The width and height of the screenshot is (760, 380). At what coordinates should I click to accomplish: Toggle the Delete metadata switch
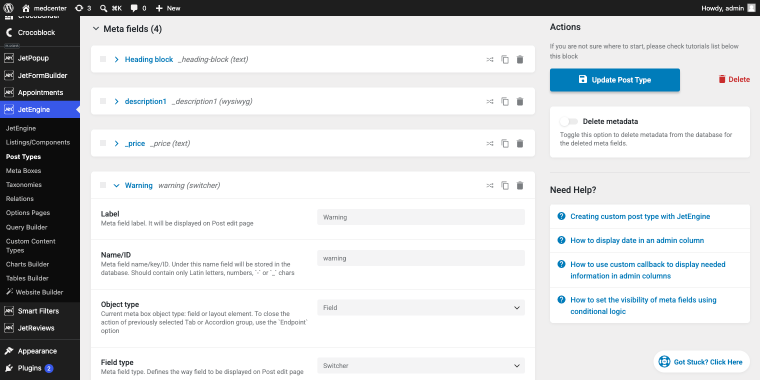569,121
